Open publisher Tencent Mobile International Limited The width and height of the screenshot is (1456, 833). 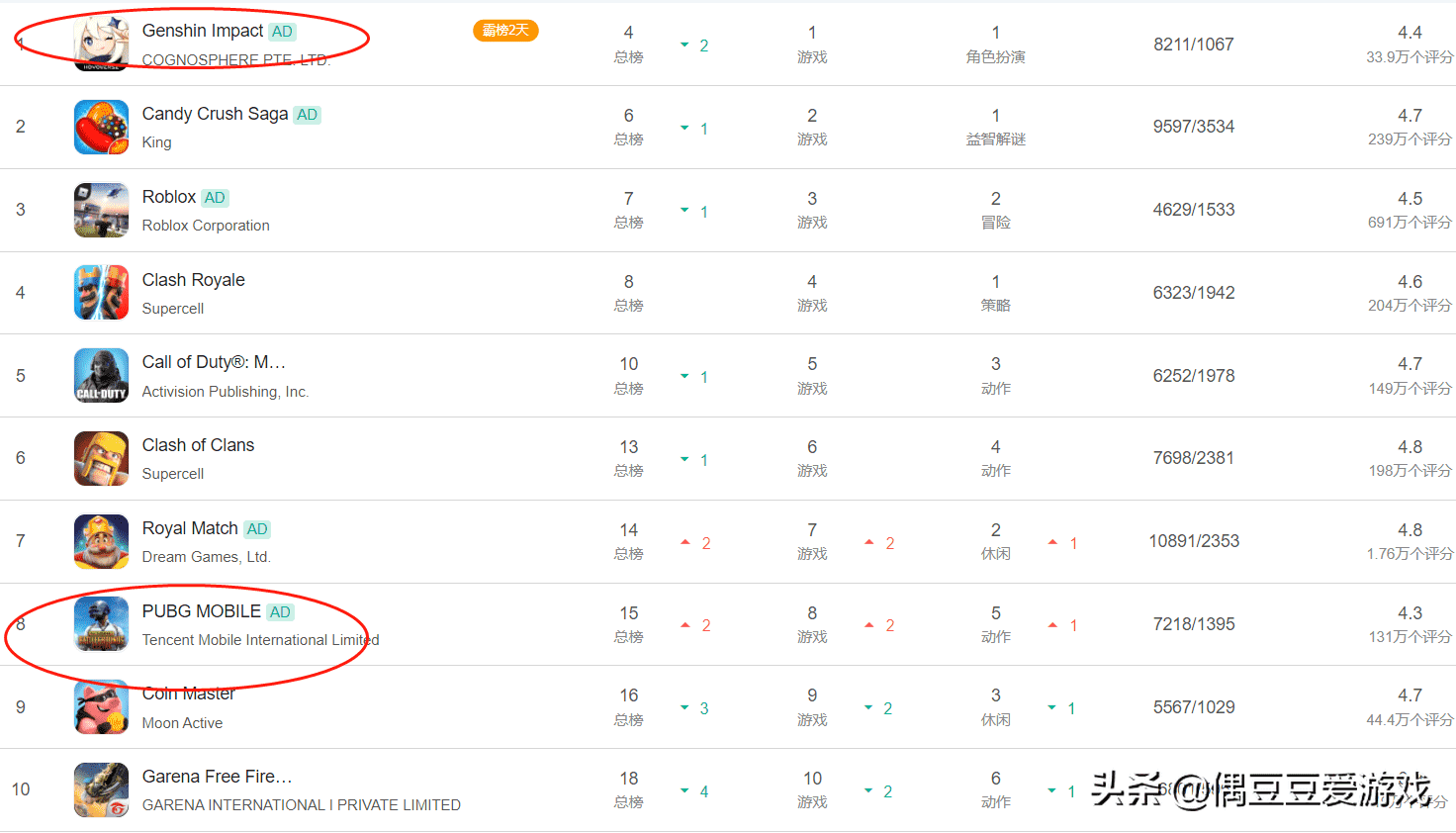261,640
